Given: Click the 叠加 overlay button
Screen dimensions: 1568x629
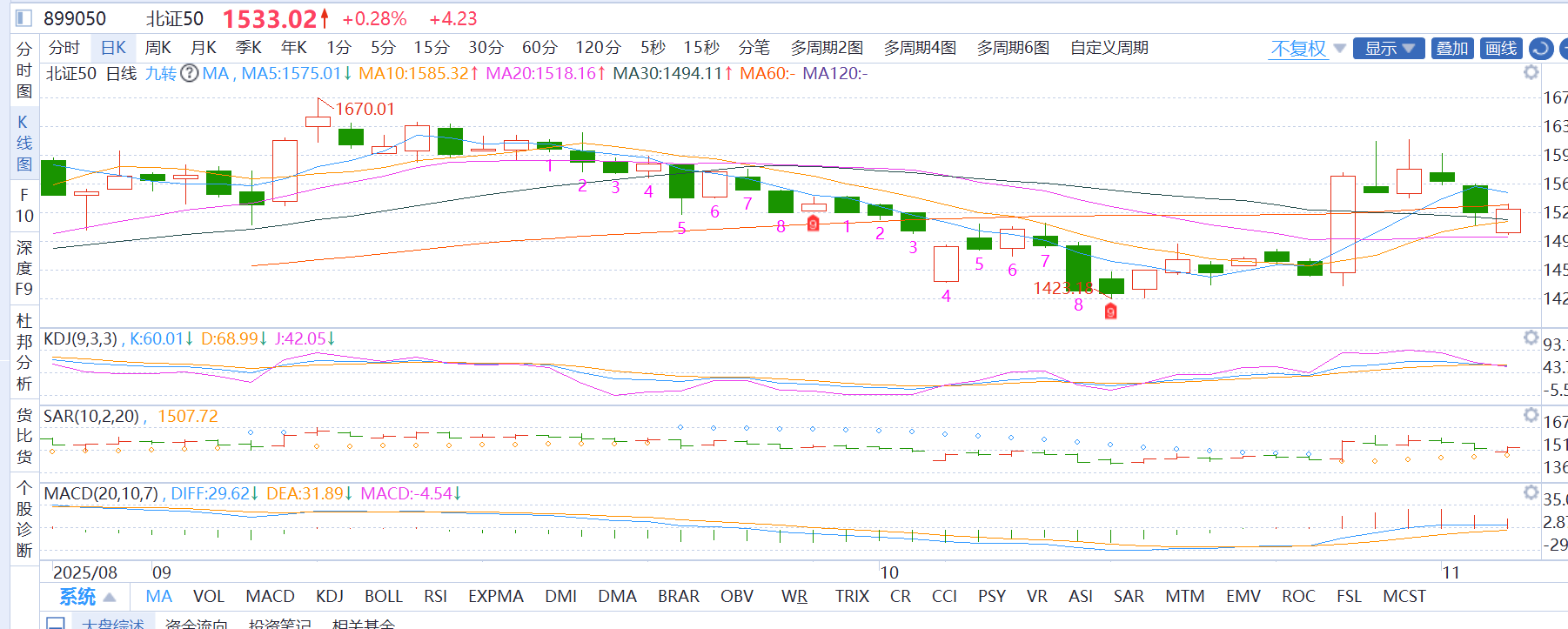Looking at the screenshot, I should pos(1452,49).
